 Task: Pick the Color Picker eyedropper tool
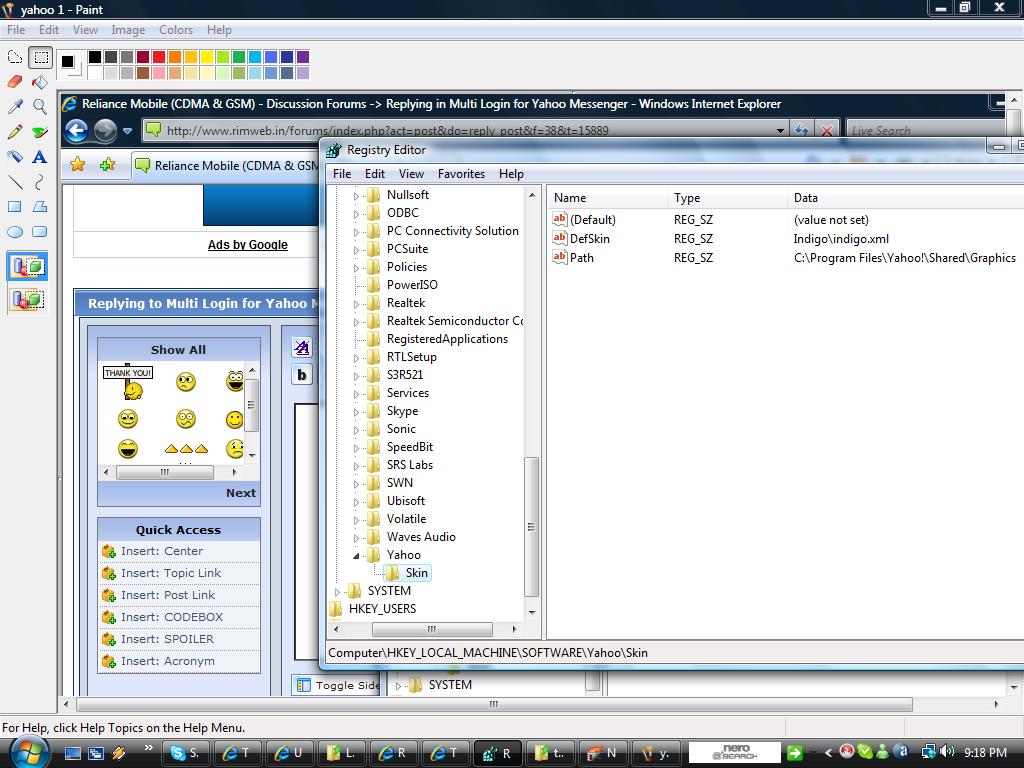click(x=15, y=107)
